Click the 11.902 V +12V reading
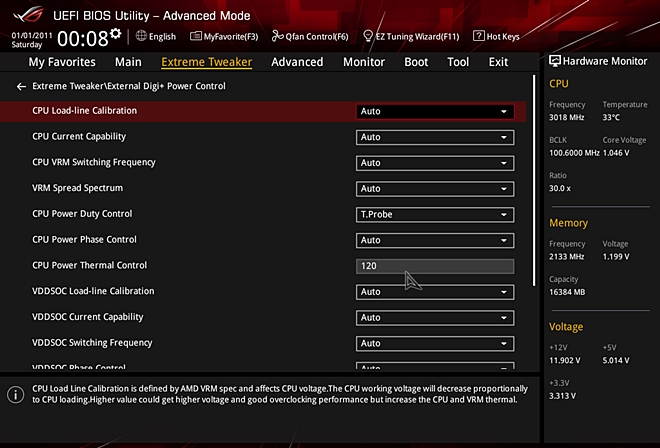Viewport: 660px width, 448px height. coord(564,360)
